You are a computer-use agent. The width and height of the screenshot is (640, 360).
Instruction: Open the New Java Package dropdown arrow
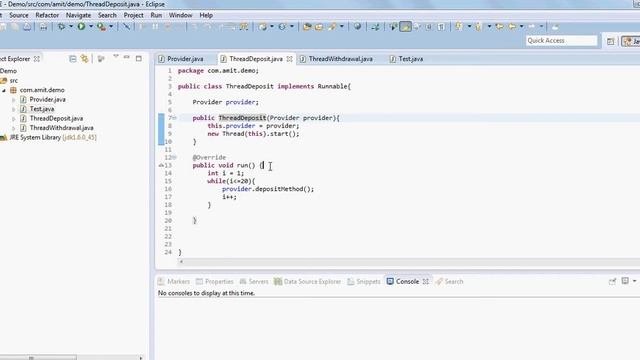pyautogui.click(x=272, y=27)
